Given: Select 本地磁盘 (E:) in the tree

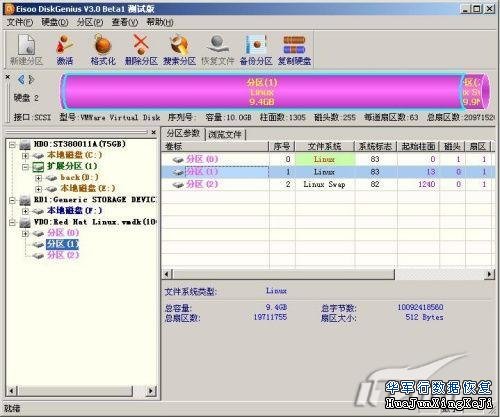Looking at the screenshot, I should pyautogui.click(x=88, y=188).
